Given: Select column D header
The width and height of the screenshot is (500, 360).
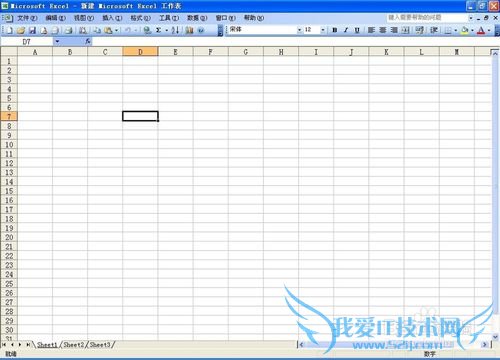Looking at the screenshot, I should pos(140,52).
